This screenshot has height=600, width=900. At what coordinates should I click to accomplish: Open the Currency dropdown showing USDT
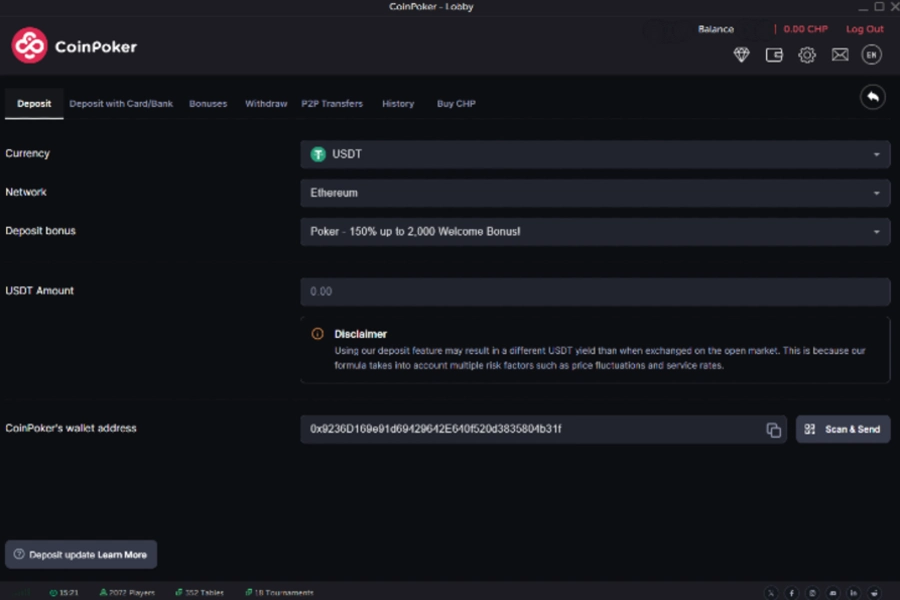click(595, 154)
